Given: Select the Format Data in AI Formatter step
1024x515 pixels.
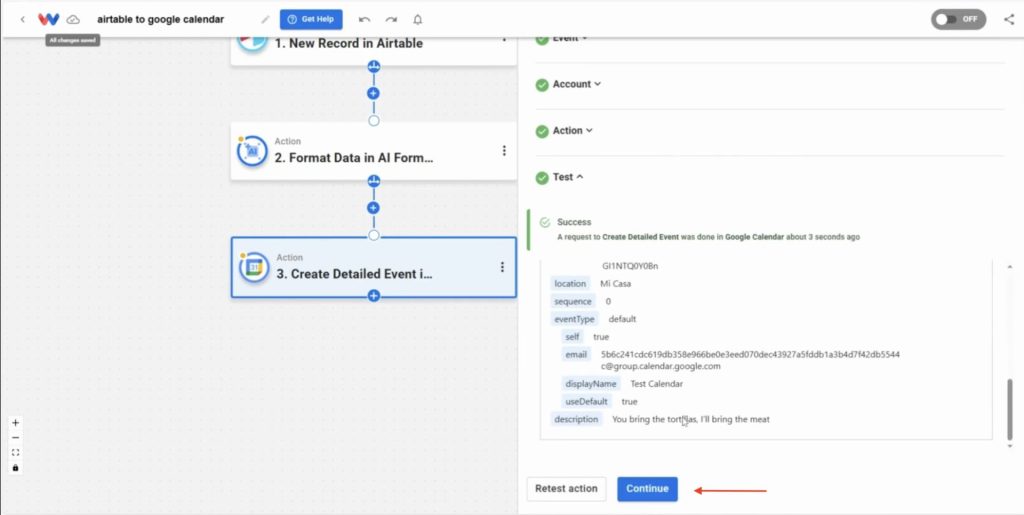Looking at the screenshot, I should pyautogui.click(x=374, y=151).
